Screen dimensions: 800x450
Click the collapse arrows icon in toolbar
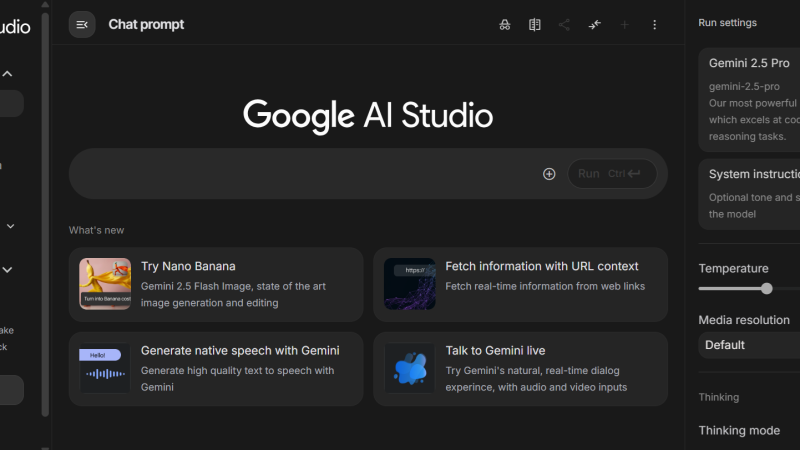pyautogui.click(x=594, y=24)
